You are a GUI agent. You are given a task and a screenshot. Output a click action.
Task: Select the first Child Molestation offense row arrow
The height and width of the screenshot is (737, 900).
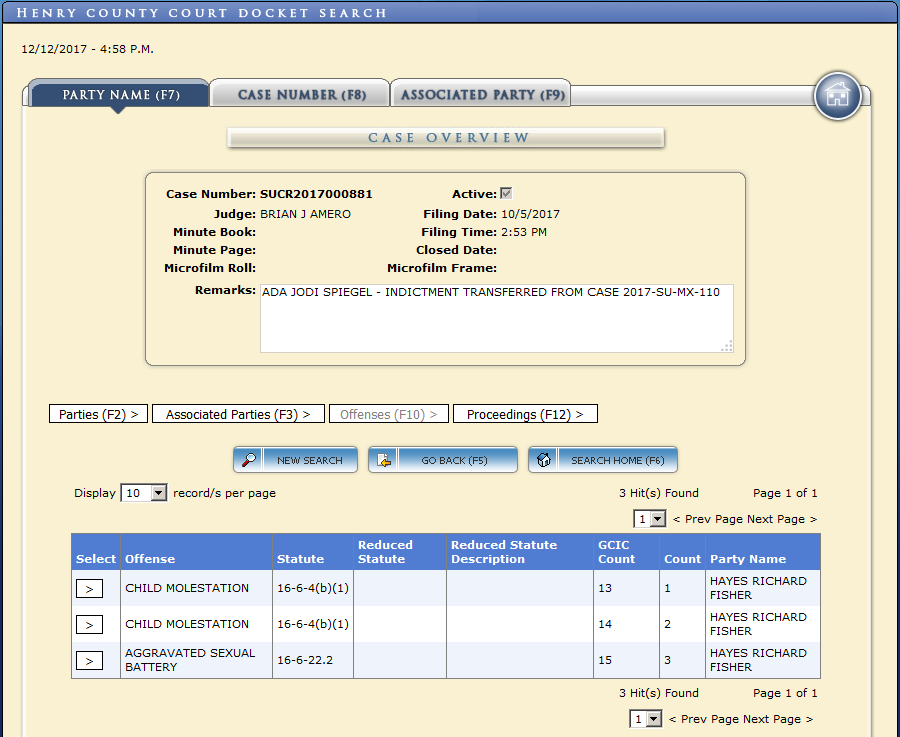click(x=89, y=589)
